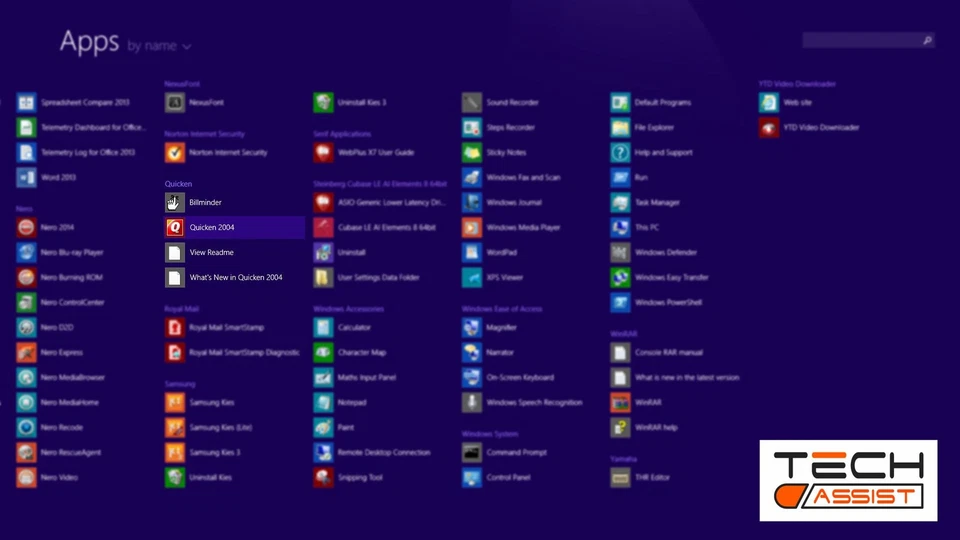Open the Sticky Notes icon
This screenshot has width=960, height=540.
click(471, 152)
